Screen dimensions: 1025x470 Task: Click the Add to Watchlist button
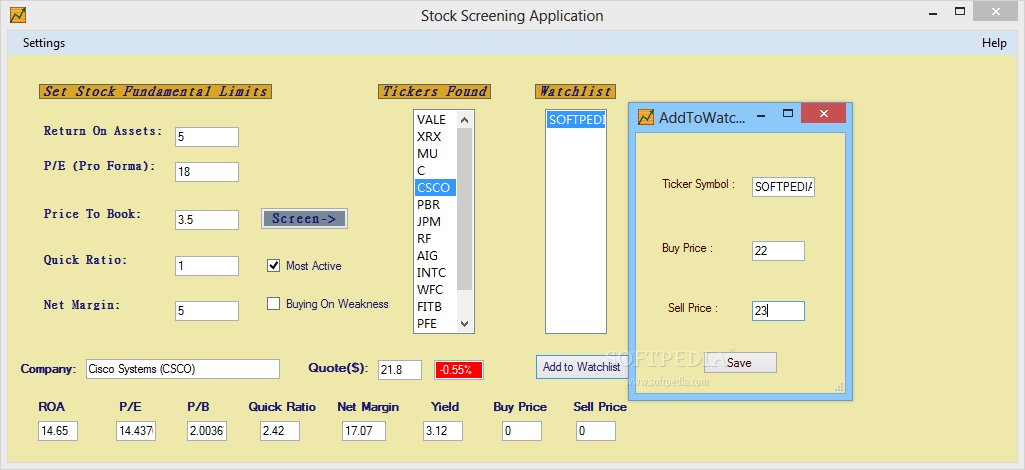pyautogui.click(x=581, y=367)
